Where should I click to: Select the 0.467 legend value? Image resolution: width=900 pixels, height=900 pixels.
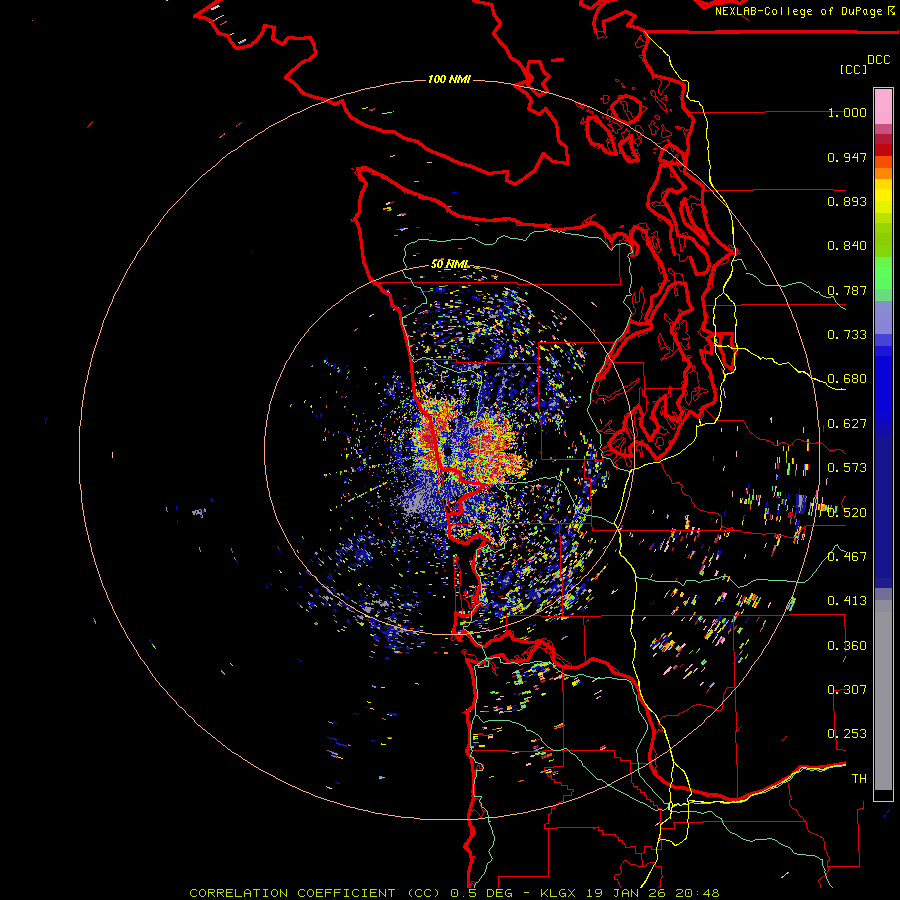tap(847, 556)
